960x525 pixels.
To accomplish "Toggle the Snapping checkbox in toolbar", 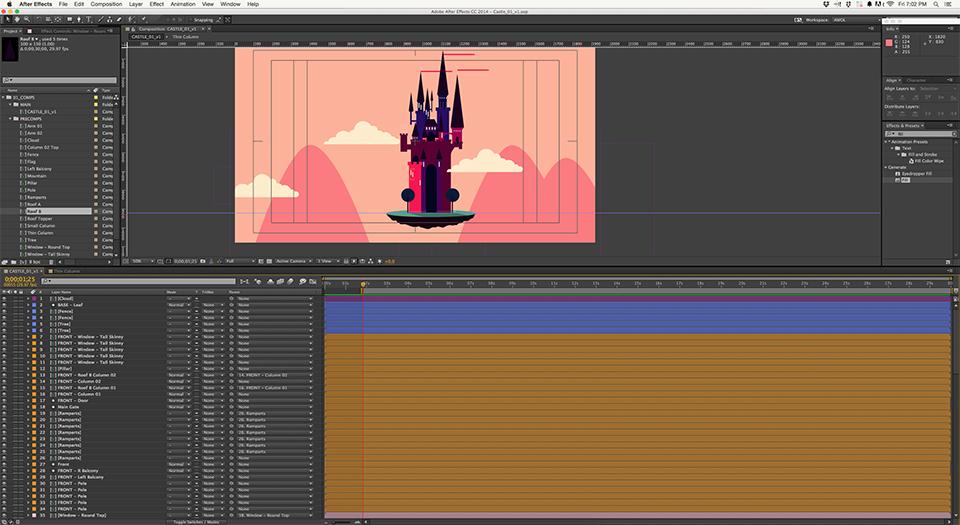I will [x=191, y=20].
